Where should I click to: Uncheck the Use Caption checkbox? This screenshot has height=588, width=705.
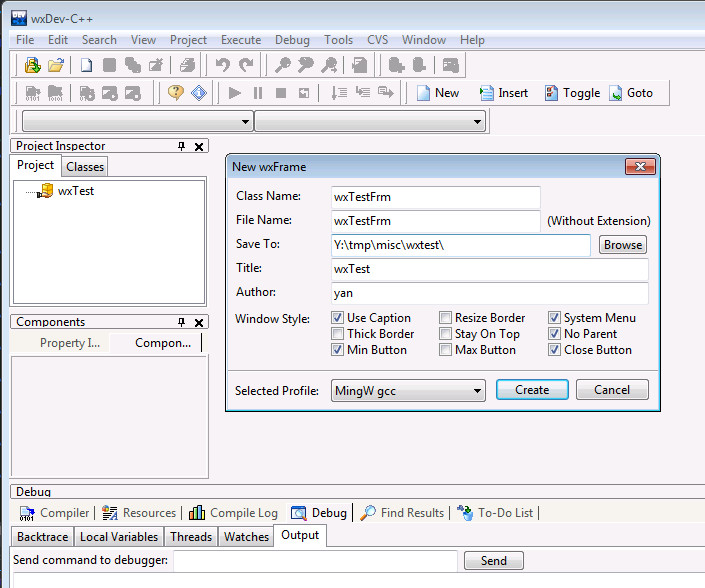point(337,318)
